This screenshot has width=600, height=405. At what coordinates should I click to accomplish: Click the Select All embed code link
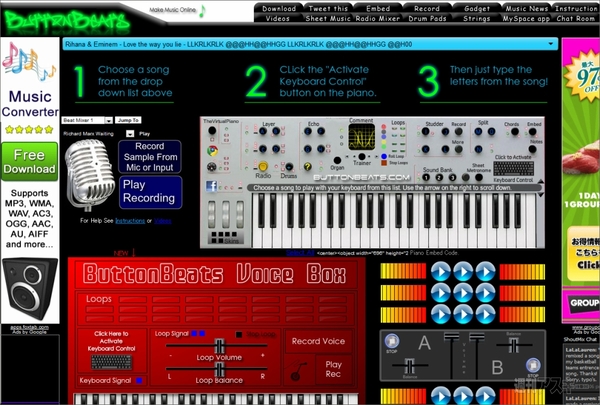coord(300,253)
